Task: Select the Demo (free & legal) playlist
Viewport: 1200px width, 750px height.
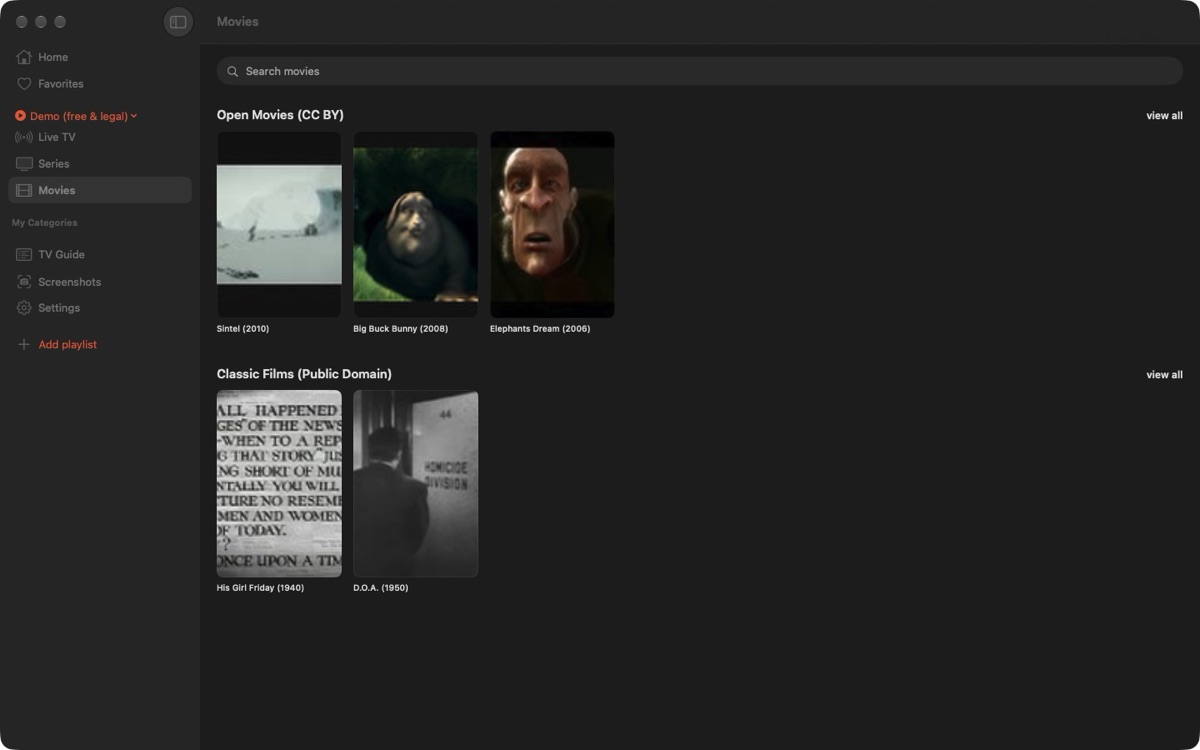Action: (79, 116)
